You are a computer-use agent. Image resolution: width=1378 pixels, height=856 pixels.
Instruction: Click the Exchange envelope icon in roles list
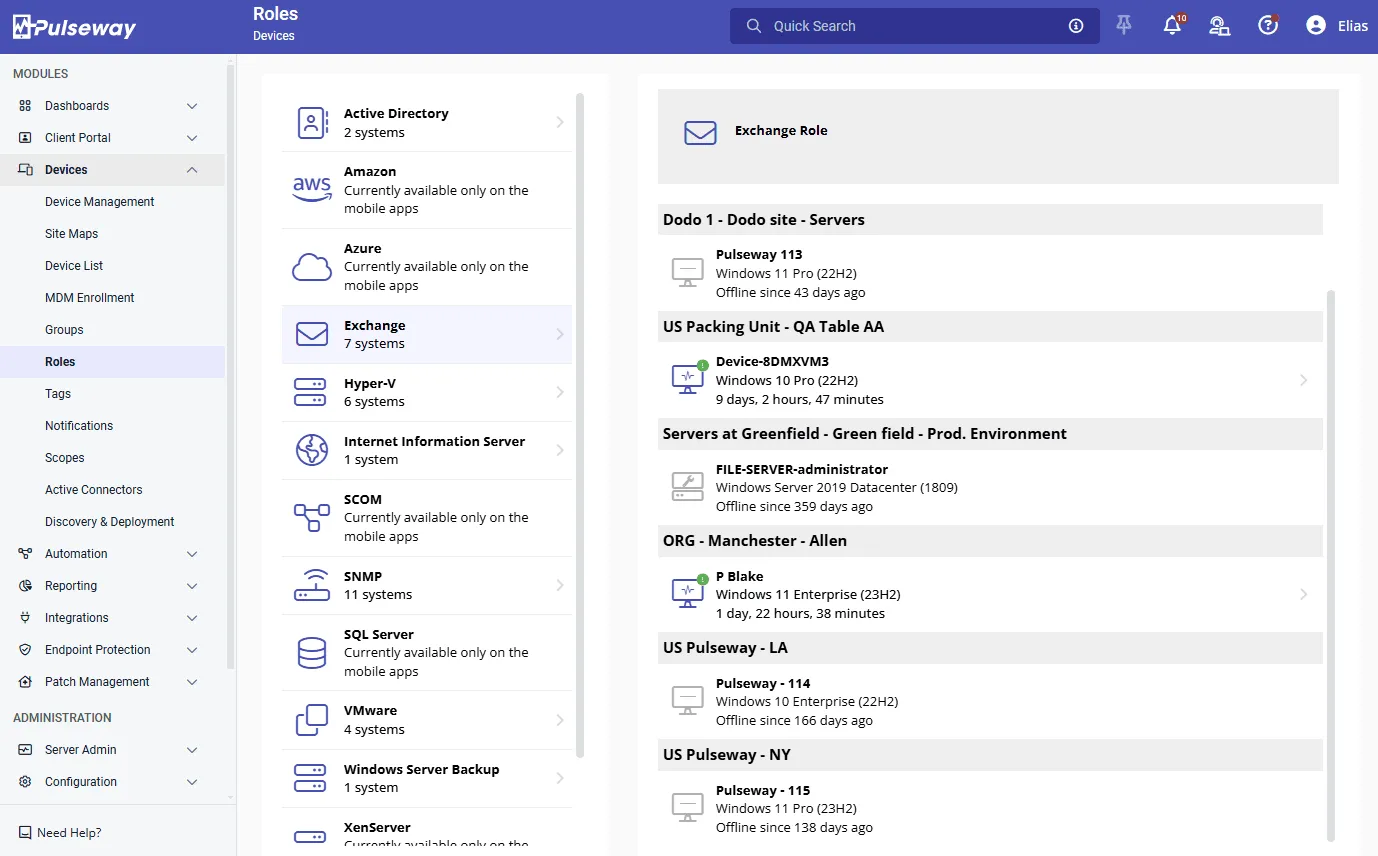(x=312, y=334)
